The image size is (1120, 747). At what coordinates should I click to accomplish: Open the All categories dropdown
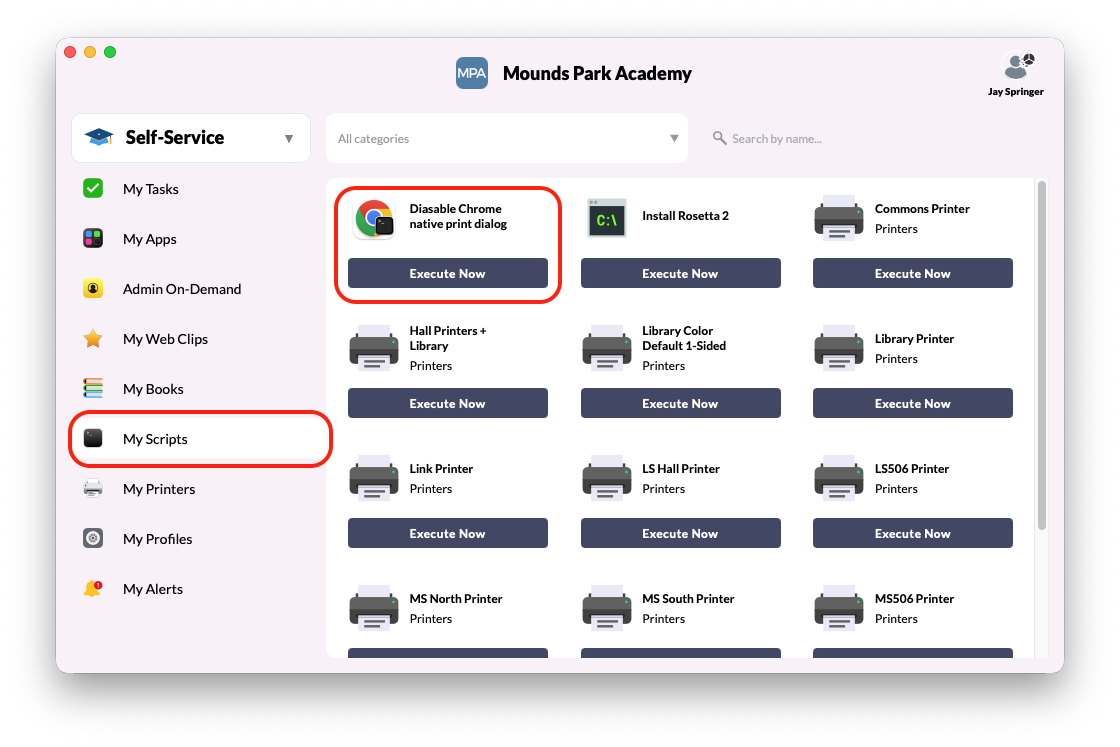(507, 138)
